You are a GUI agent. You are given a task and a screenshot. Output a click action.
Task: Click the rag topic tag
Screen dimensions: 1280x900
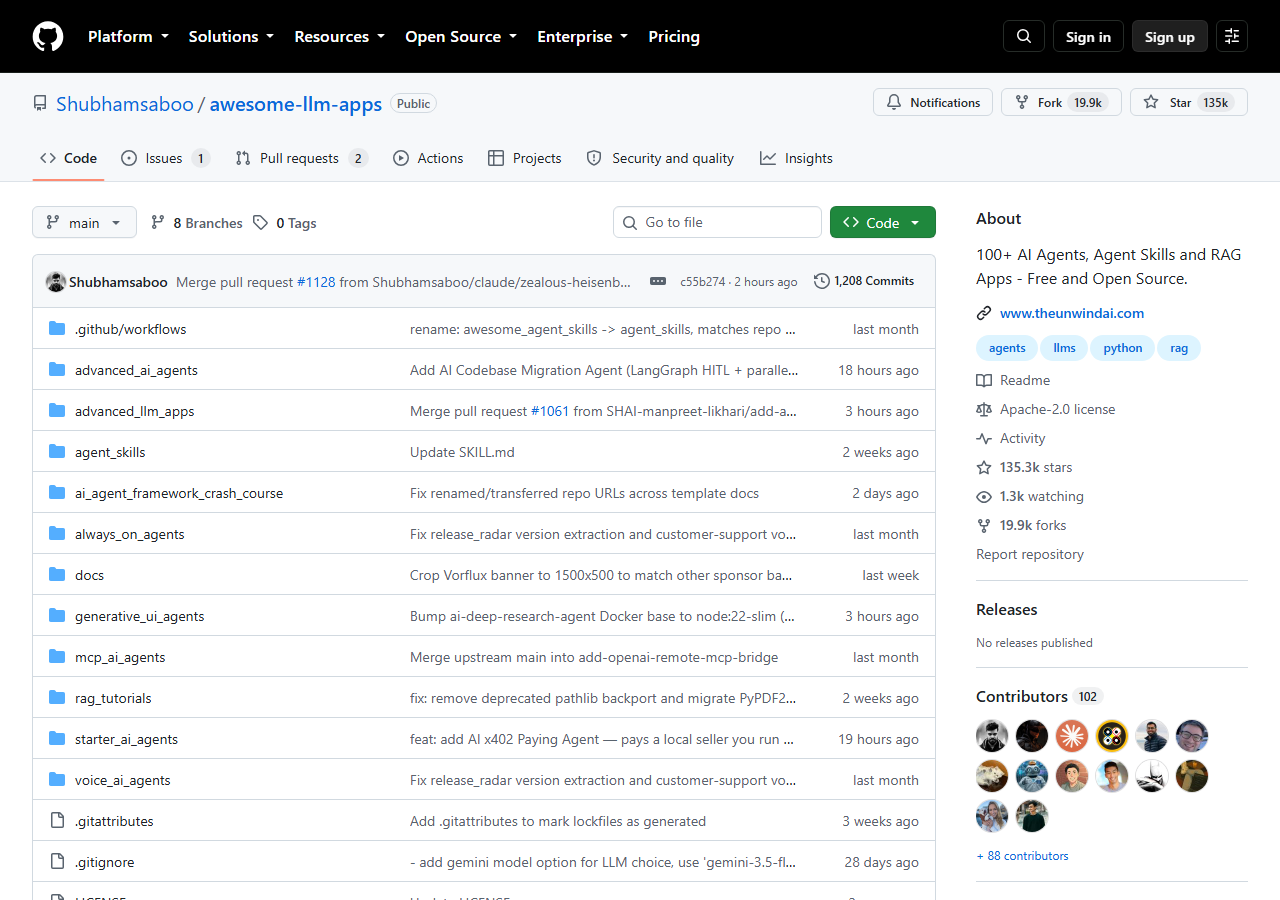(1179, 348)
